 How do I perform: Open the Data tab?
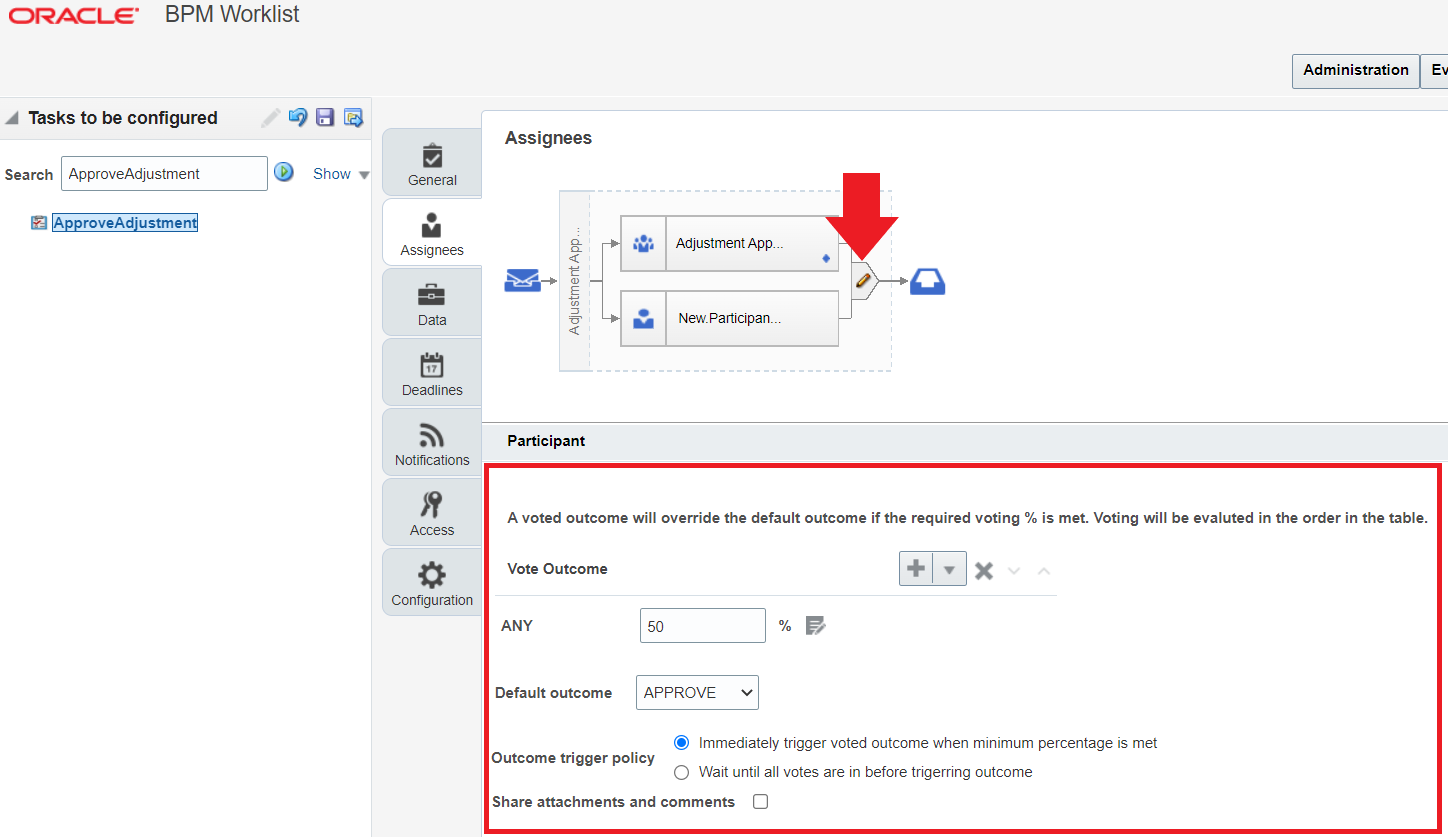tap(432, 303)
